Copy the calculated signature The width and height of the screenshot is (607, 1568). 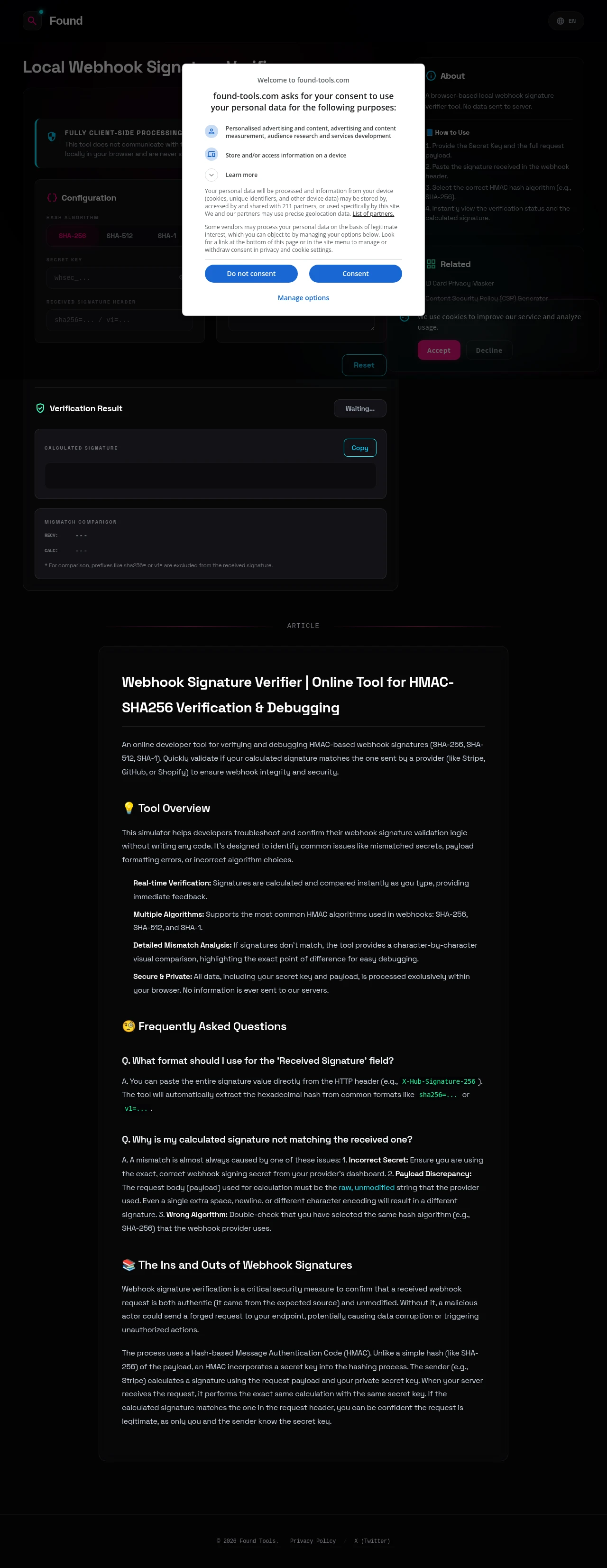tap(360, 448)
